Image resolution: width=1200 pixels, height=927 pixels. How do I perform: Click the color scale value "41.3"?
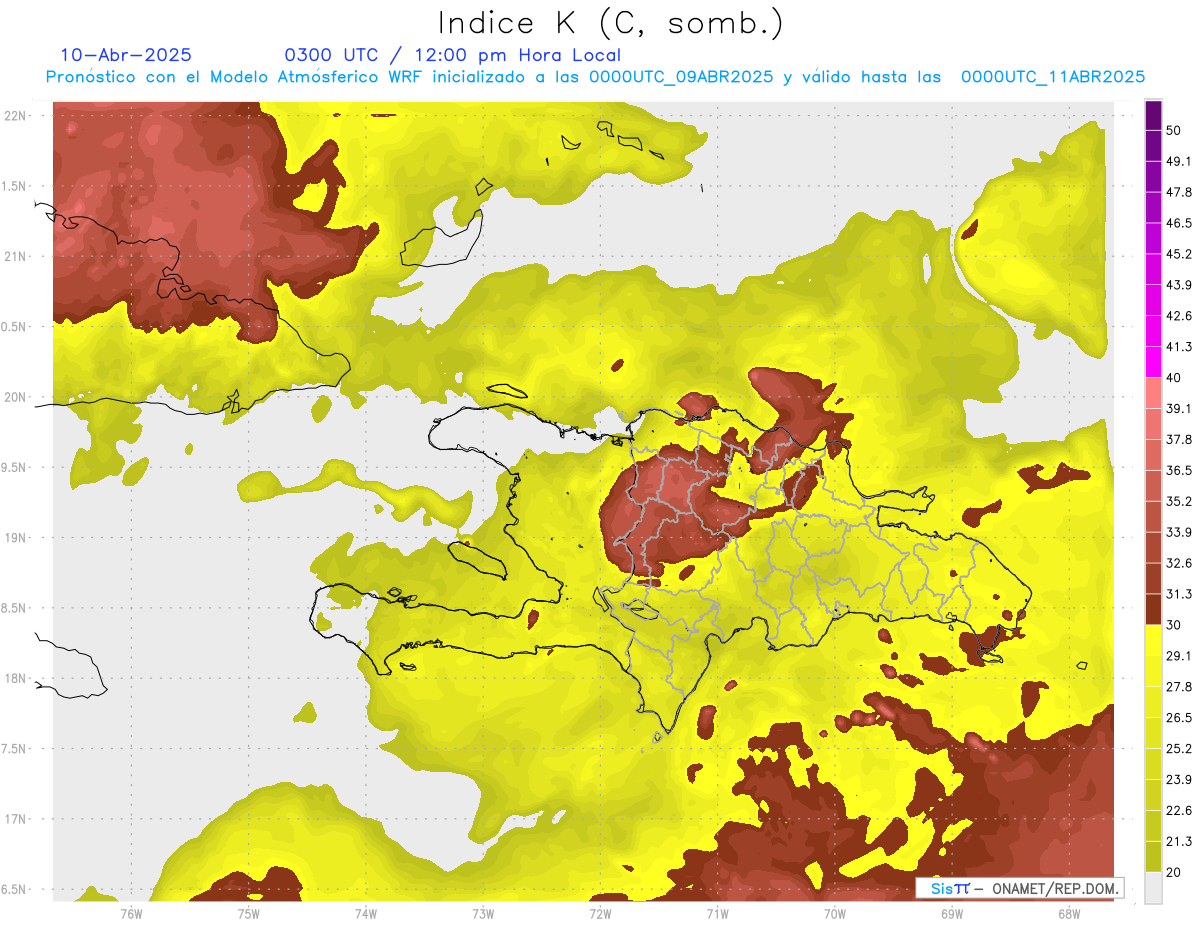[1179, 348]
